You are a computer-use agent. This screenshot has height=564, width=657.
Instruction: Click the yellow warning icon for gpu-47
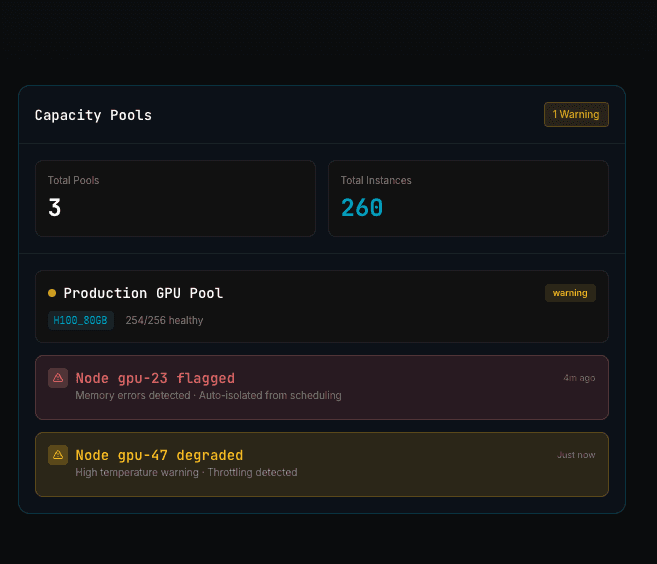[57, 455]
